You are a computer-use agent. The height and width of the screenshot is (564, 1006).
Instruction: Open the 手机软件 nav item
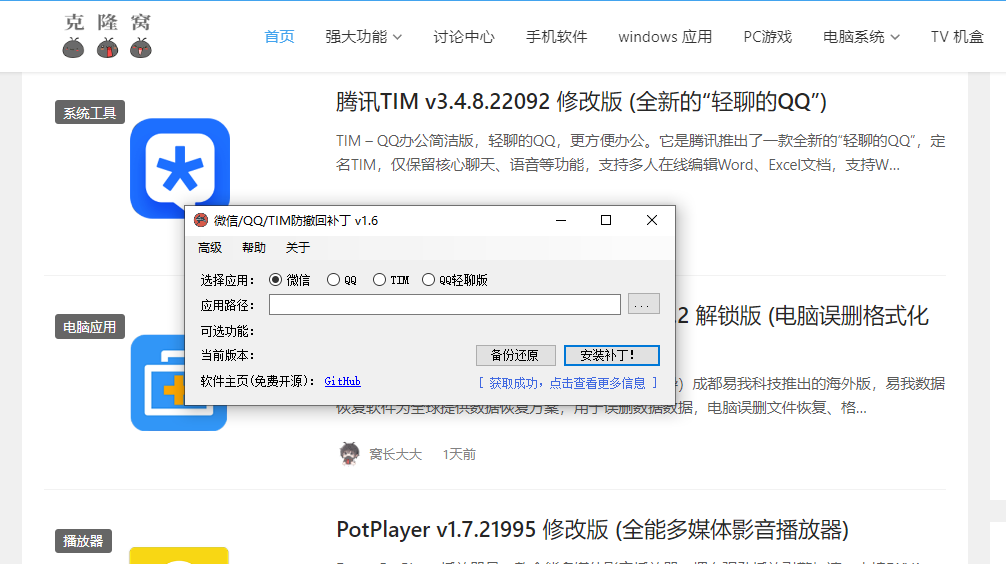coord(556,37)
